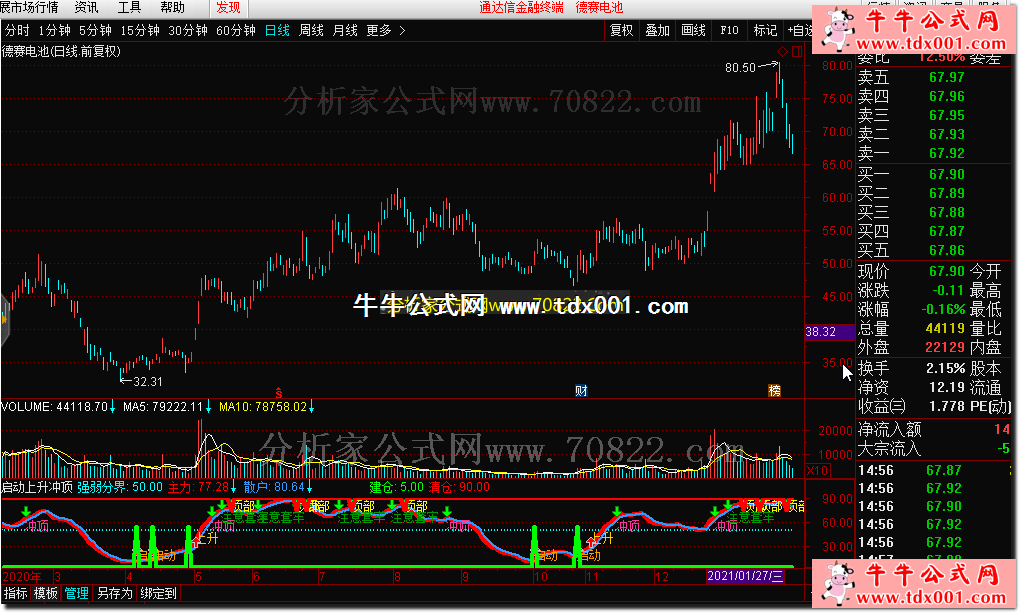Click the 32.31 low price annotation
This screenshot has height=613, width=1021.
(147, 382)
